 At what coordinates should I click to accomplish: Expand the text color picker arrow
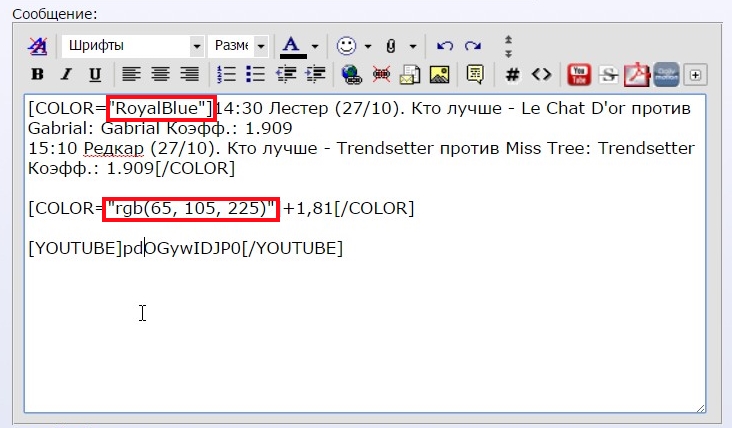click(x=315, y=46)
